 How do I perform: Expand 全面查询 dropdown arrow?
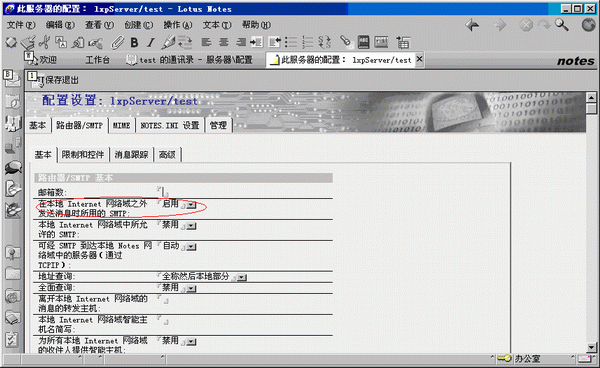click(191, 288)
